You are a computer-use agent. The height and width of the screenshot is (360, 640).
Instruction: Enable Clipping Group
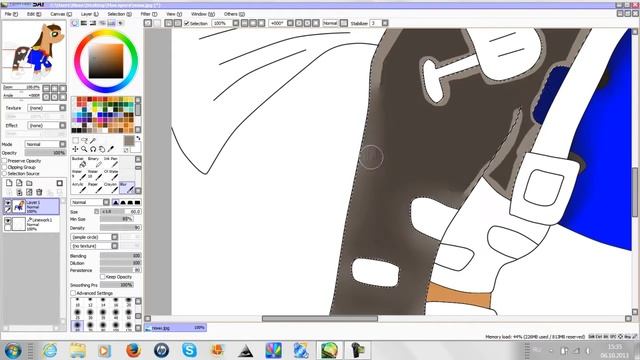(x=4, y=167)
